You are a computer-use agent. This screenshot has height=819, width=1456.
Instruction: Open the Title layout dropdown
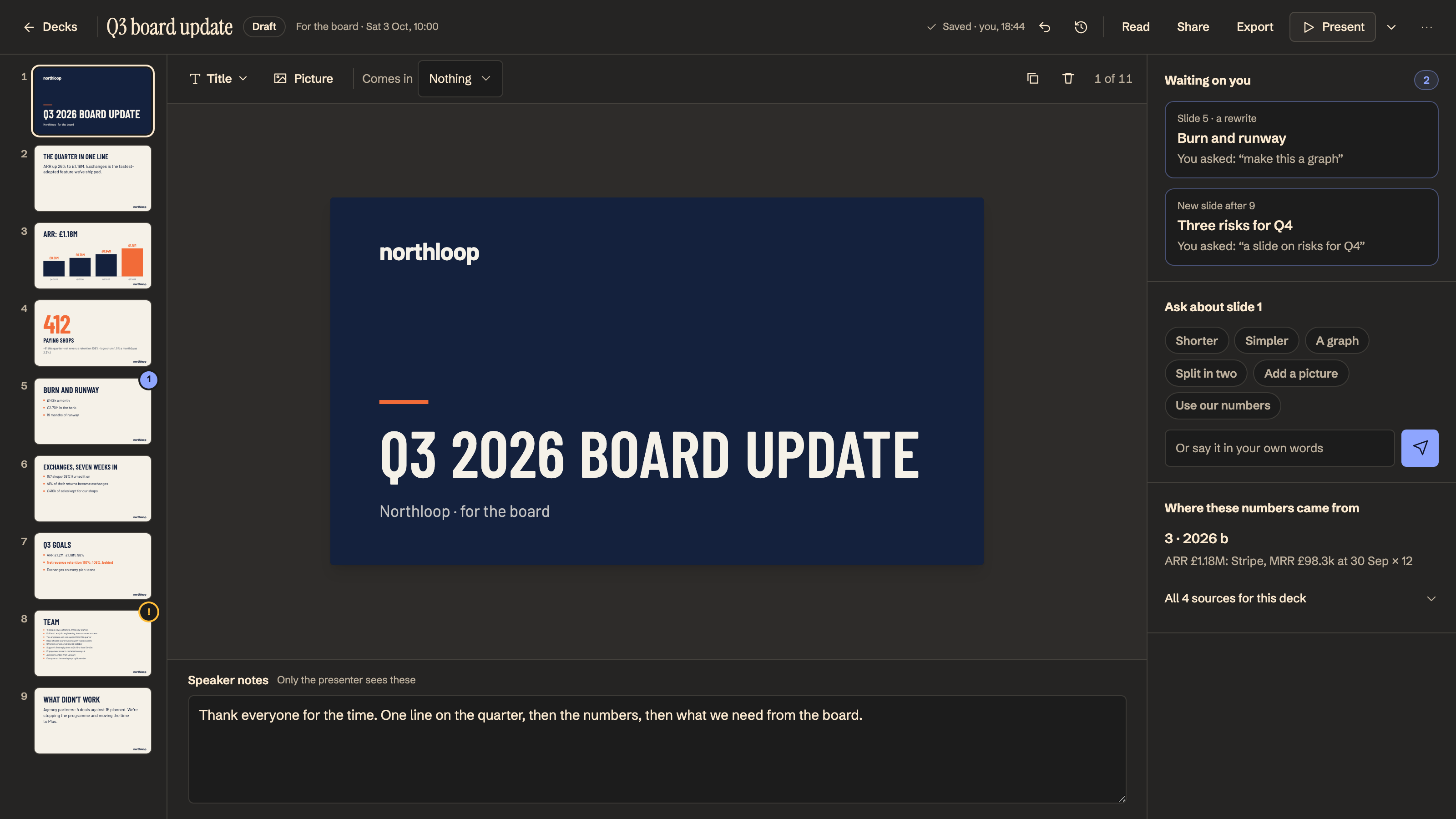(218, 79)
